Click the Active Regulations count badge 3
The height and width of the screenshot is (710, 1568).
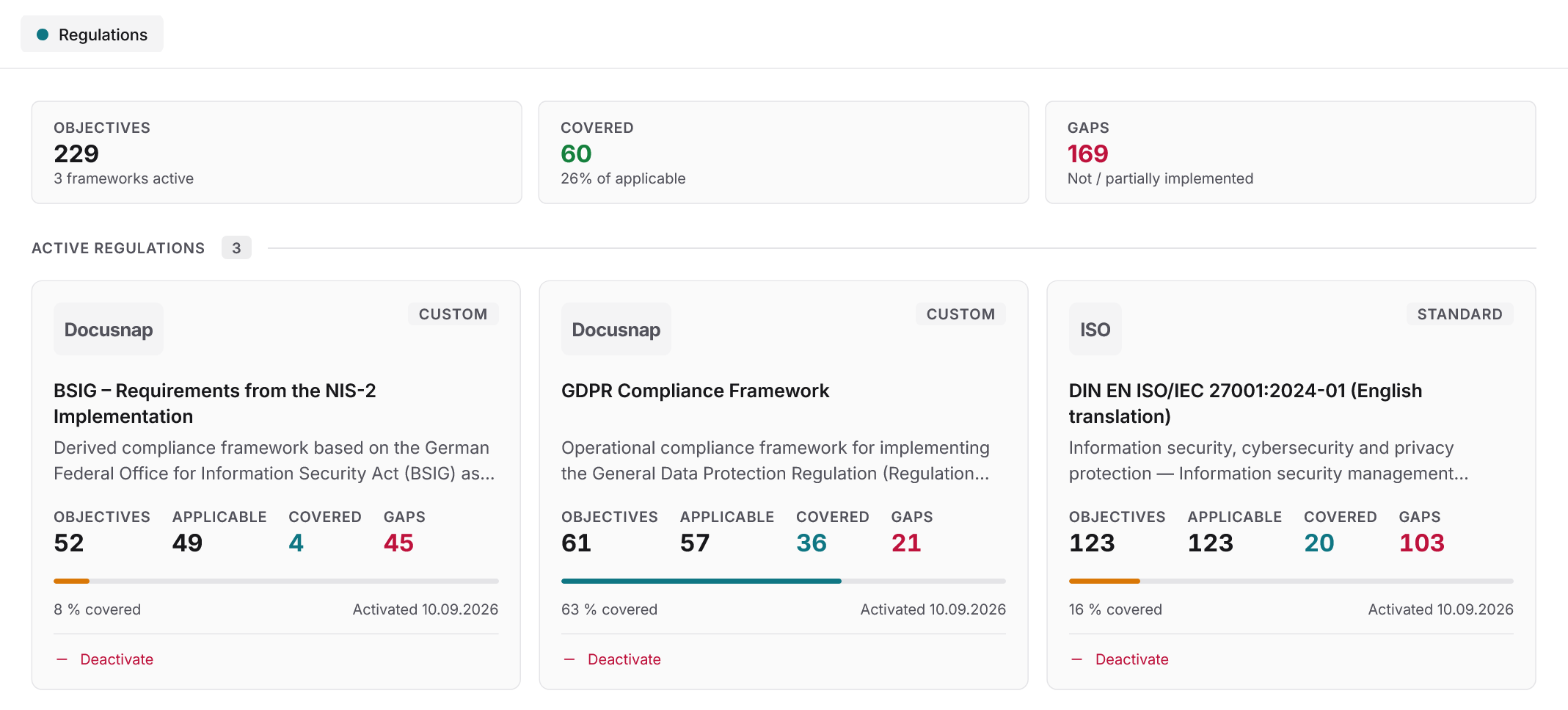pyautogui.click(x=236, y=248)
